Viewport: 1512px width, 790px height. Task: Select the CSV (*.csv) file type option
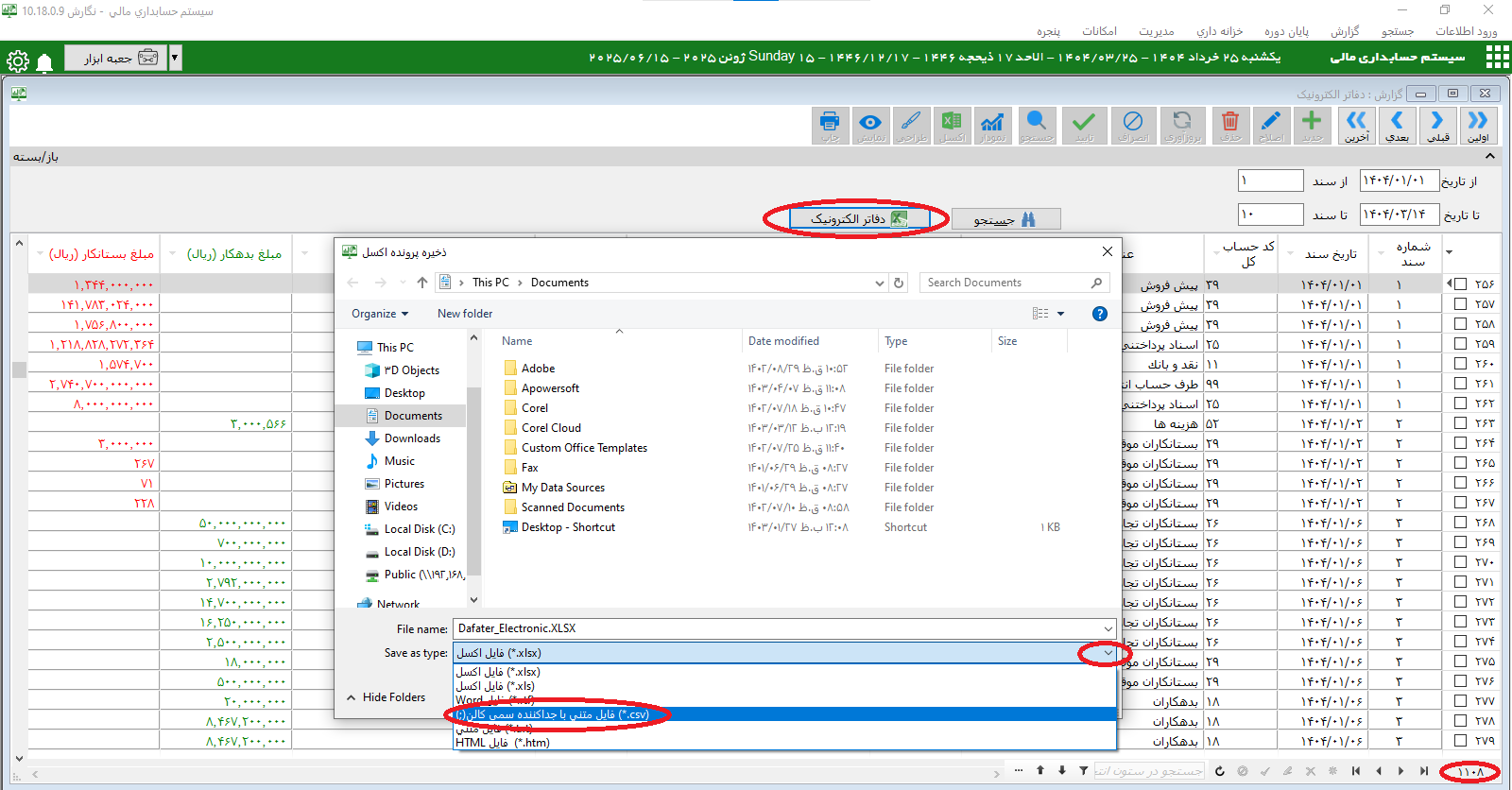click(x=784, y=714)
